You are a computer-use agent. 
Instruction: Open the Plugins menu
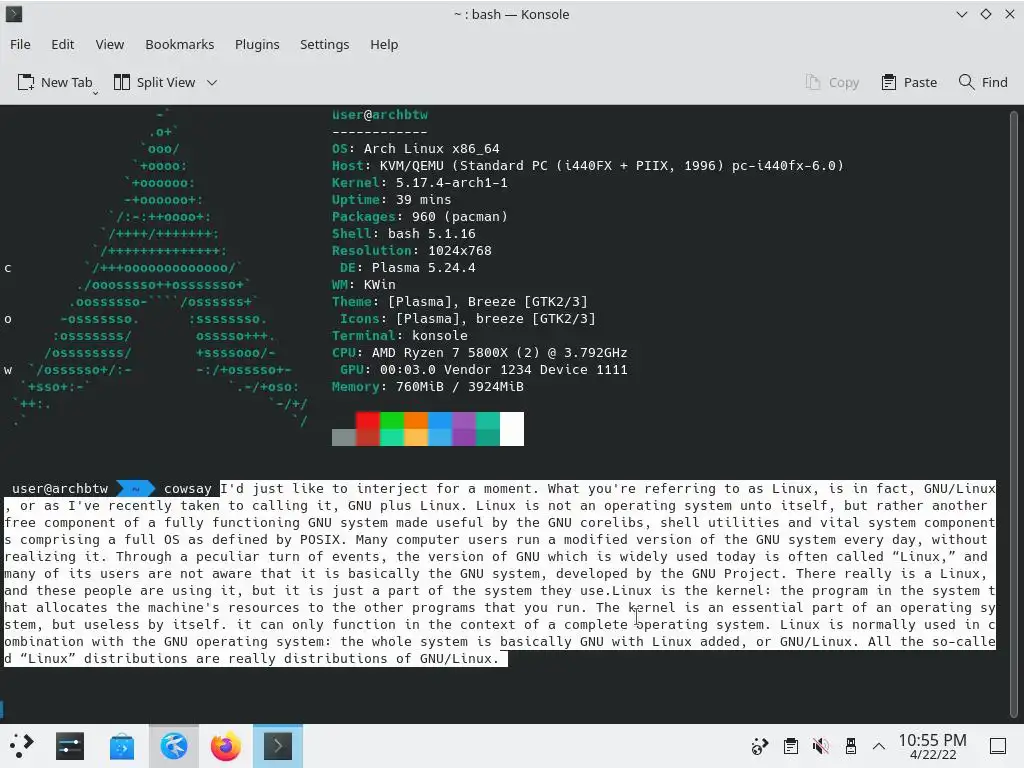tap(257, 44)
